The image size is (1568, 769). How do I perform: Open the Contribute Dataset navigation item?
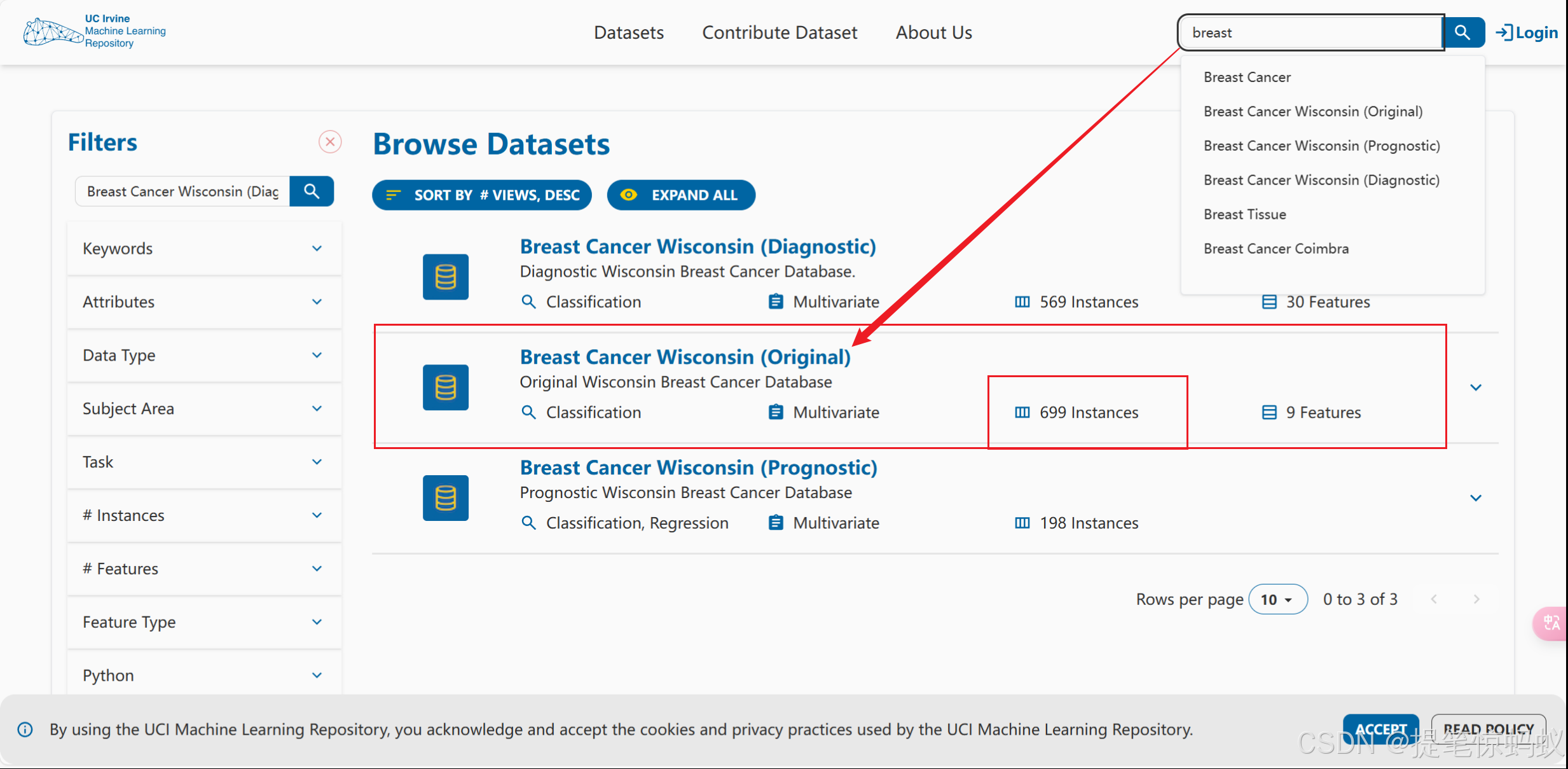pos(780,32)
